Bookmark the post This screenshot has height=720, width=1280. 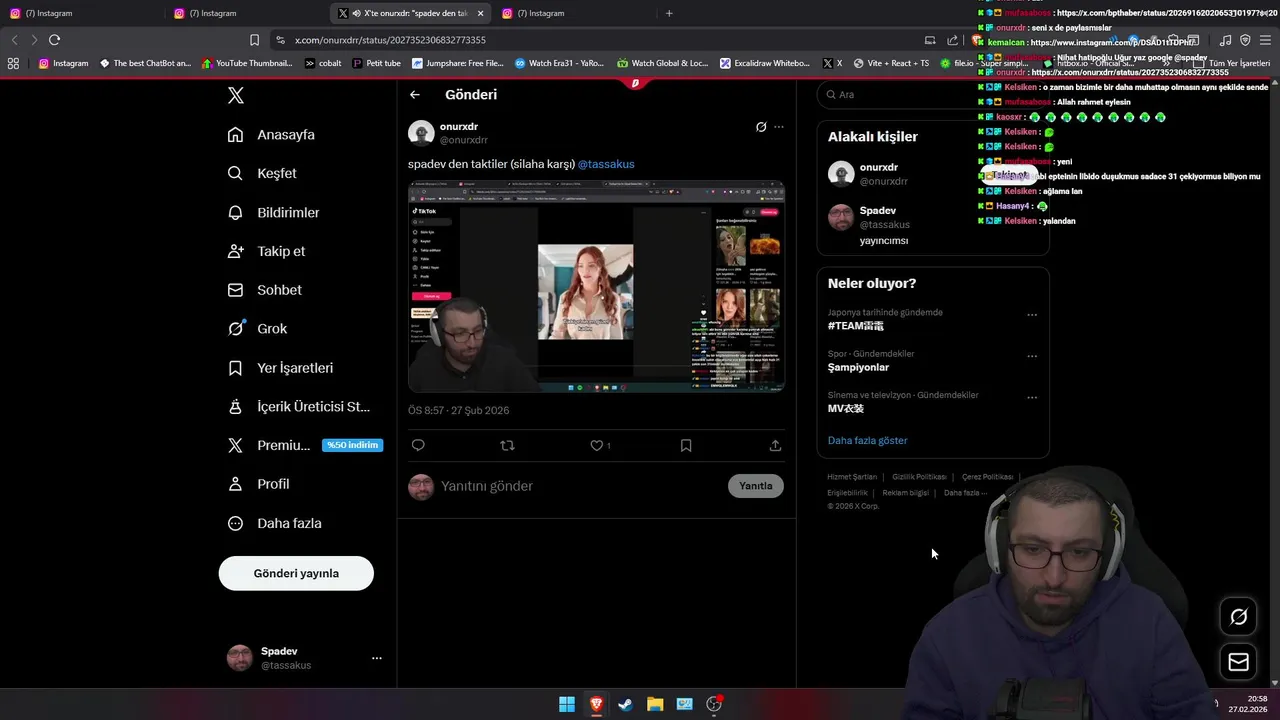tap(686, 446)
